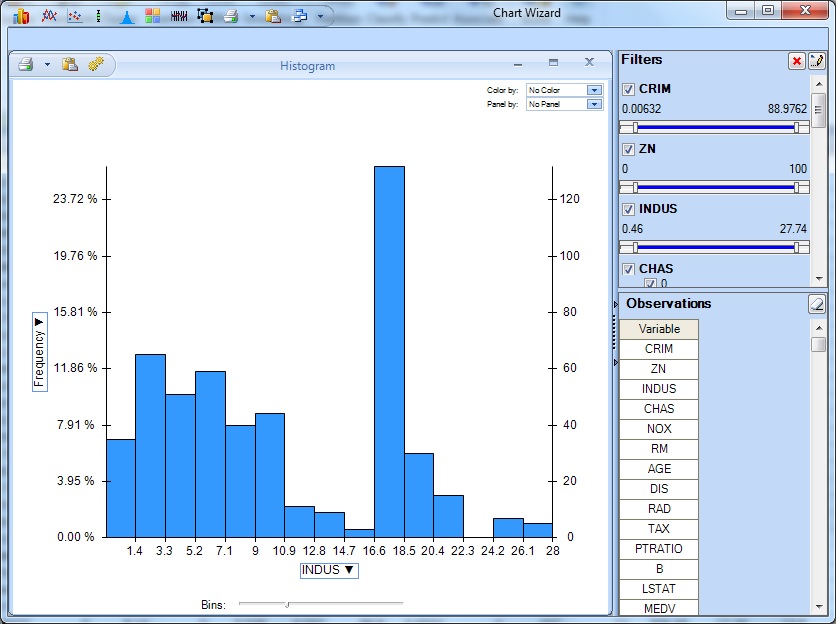The height and width of the screenshot is (624, 836).
Task: Click the red X icon in Filters panel
Action: tap(797, 61)
